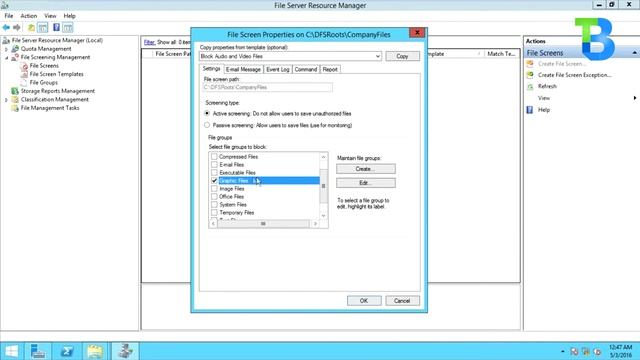Image resolution: width=640 pixels, height=360 pixels.
Task: Click Storage Reports Management icon
Action: tap(15, 91)
